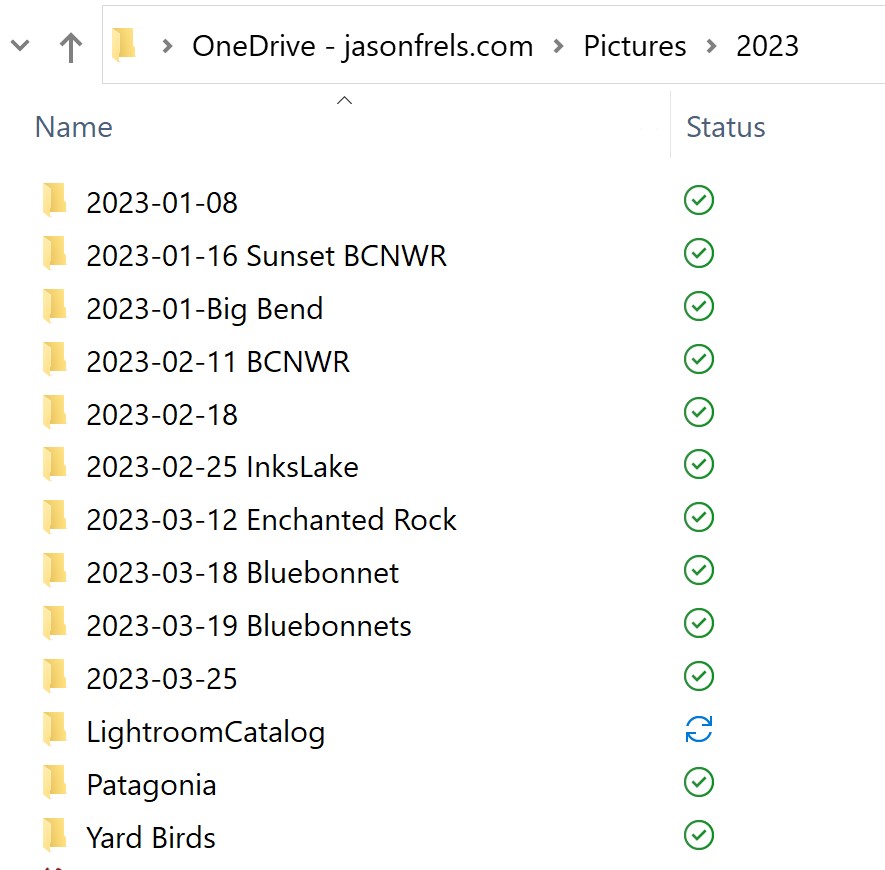The width and height of the screenshot is (885, 870).
Task: Click the 2023-01-08 folder icon
Action: click(55, 201)
